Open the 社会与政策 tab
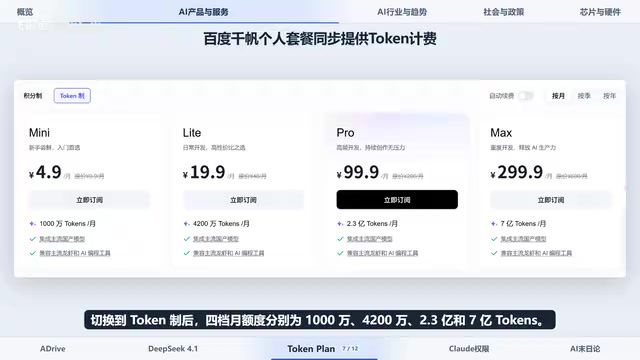This screenshot has width=640, height=360. click(504, 12)
